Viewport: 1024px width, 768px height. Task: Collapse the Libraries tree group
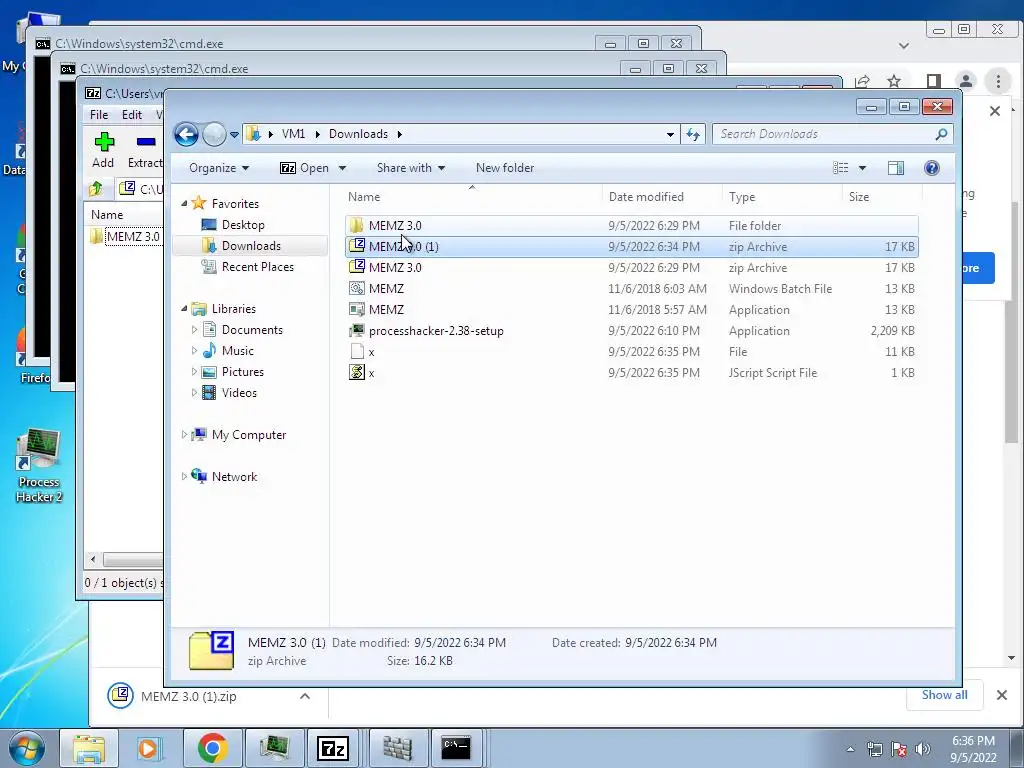(184, 308)
